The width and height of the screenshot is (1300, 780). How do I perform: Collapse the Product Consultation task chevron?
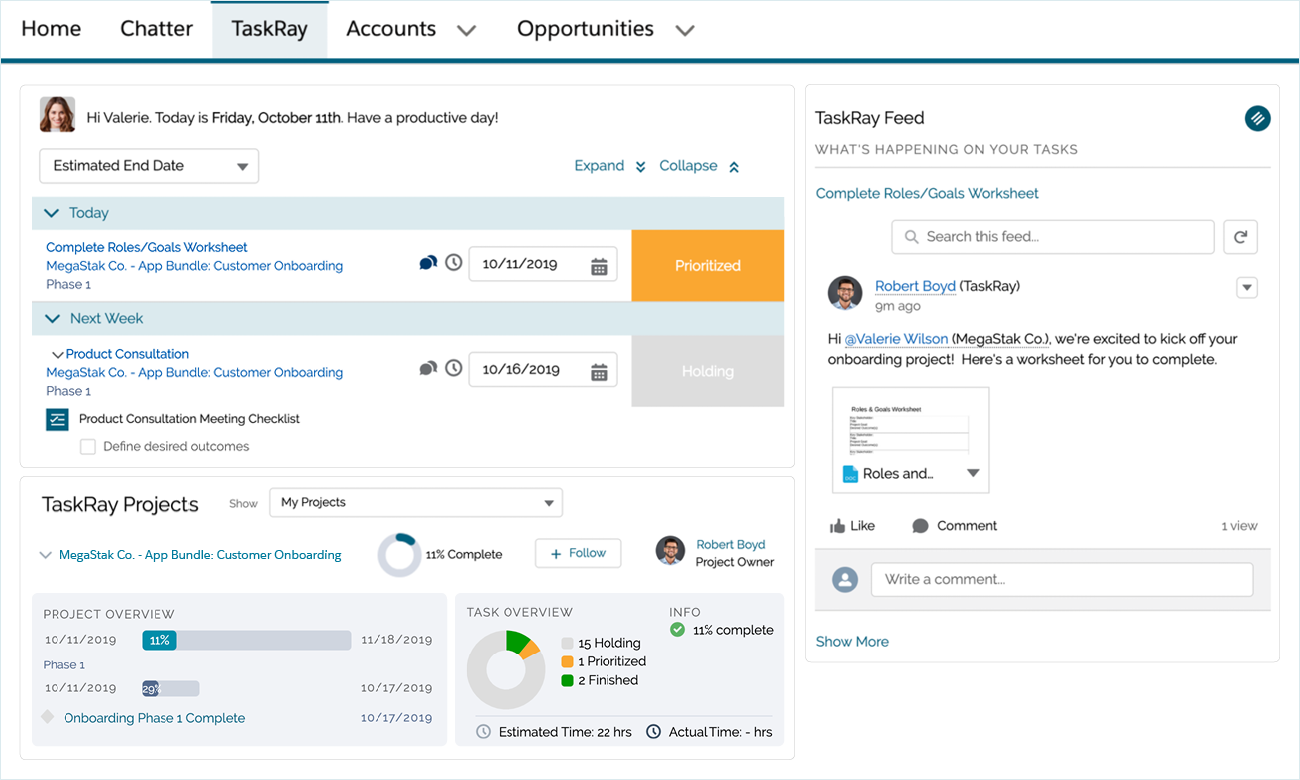tap(57, 355)
